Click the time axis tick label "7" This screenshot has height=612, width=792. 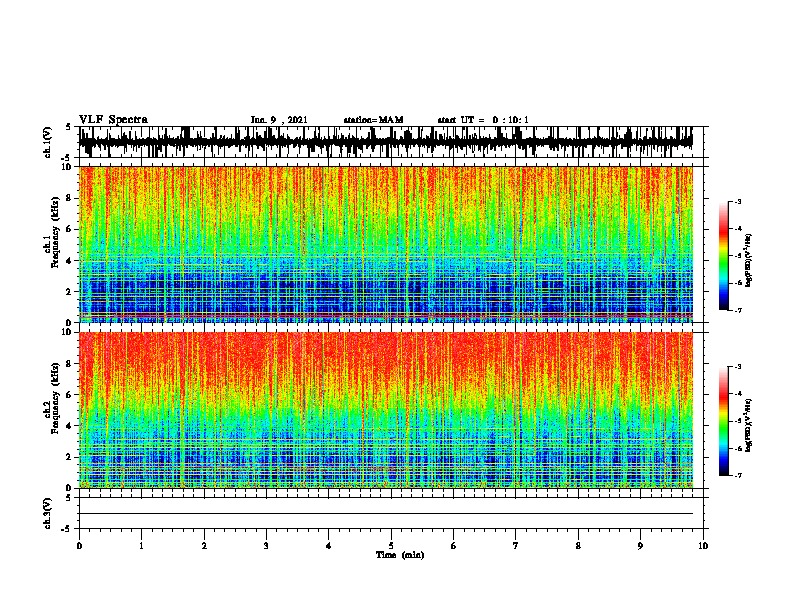click(516, 546)
